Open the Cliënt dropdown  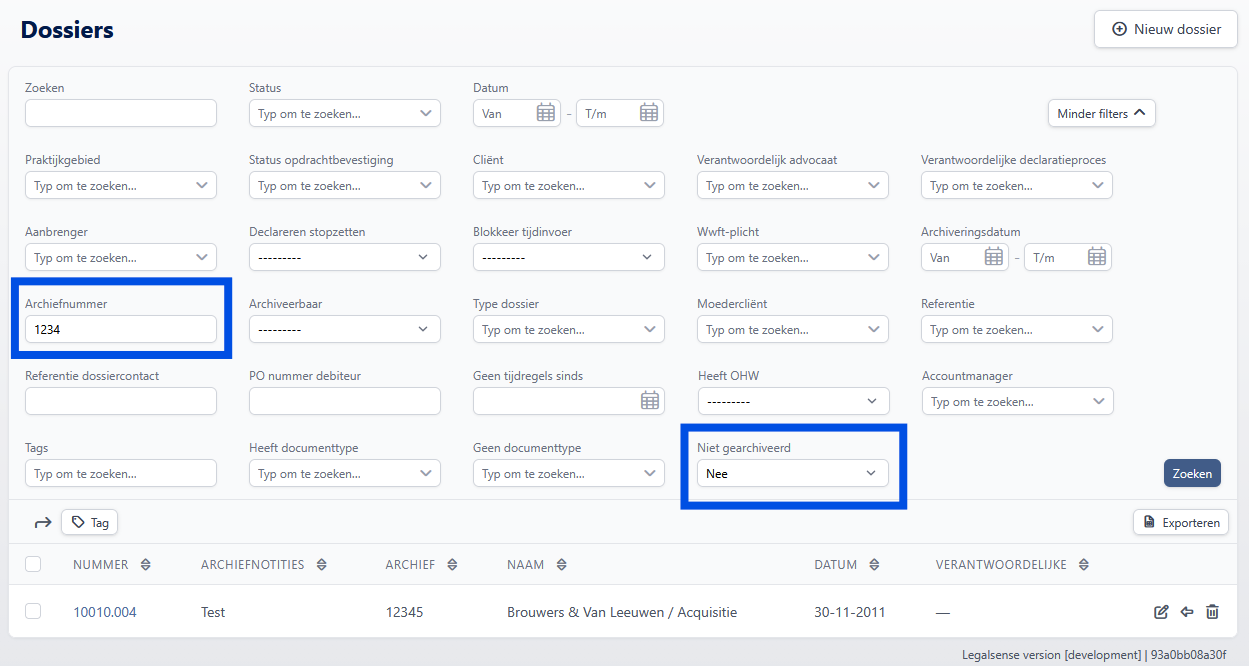tap(569, 185)
